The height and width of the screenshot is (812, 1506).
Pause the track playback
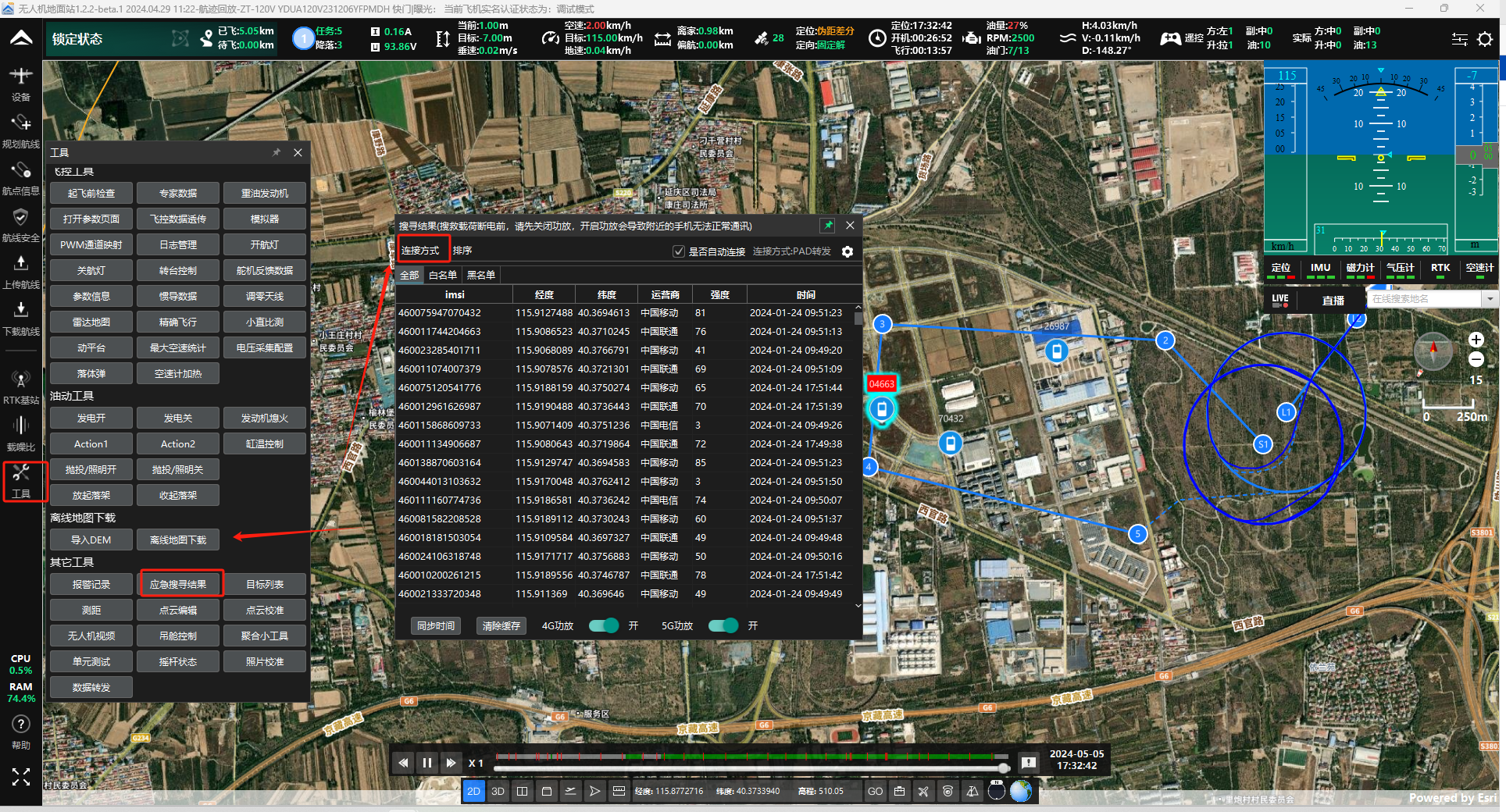(426, 763)
